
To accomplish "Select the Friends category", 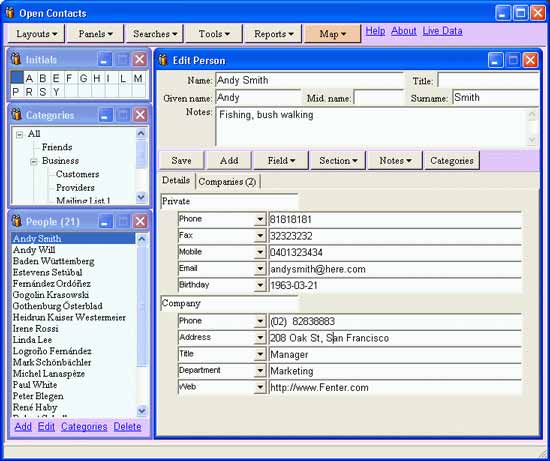I will pos(57,147).
